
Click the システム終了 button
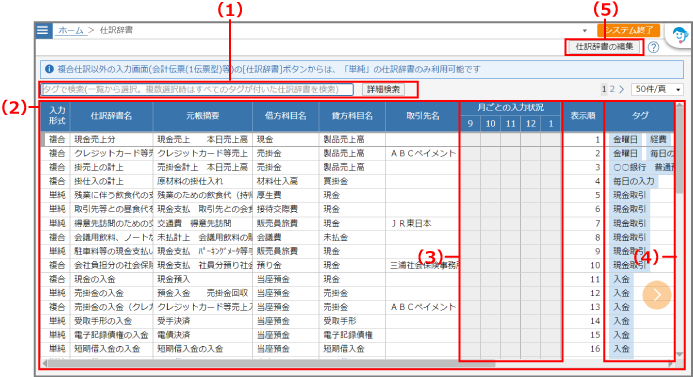628,30
